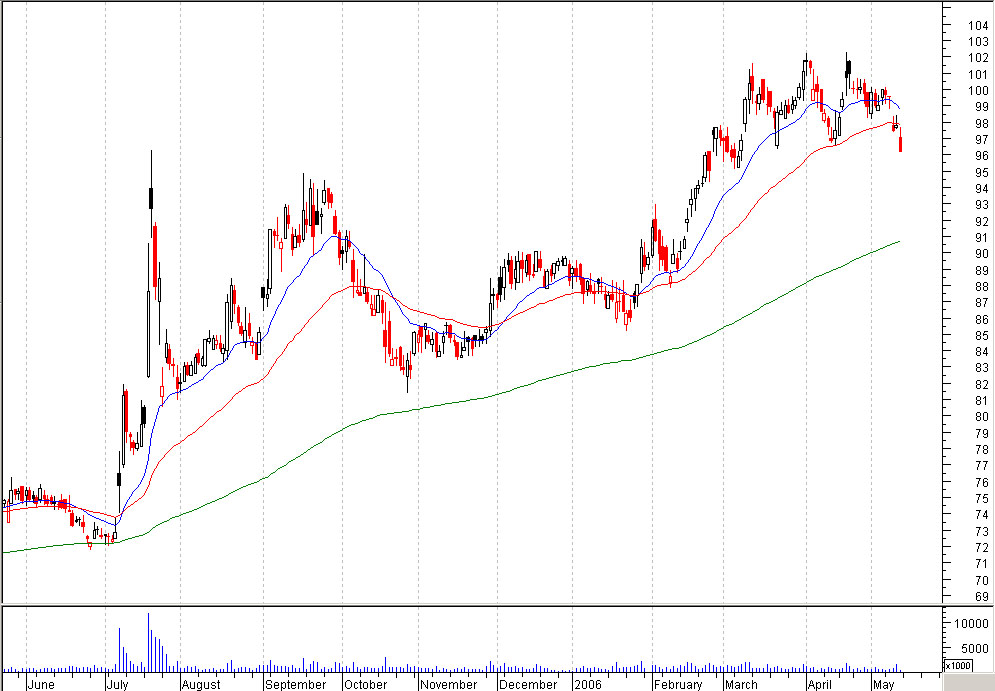Select the 87 price axis value
The image size is (995, 691).
tap(982, 303)
